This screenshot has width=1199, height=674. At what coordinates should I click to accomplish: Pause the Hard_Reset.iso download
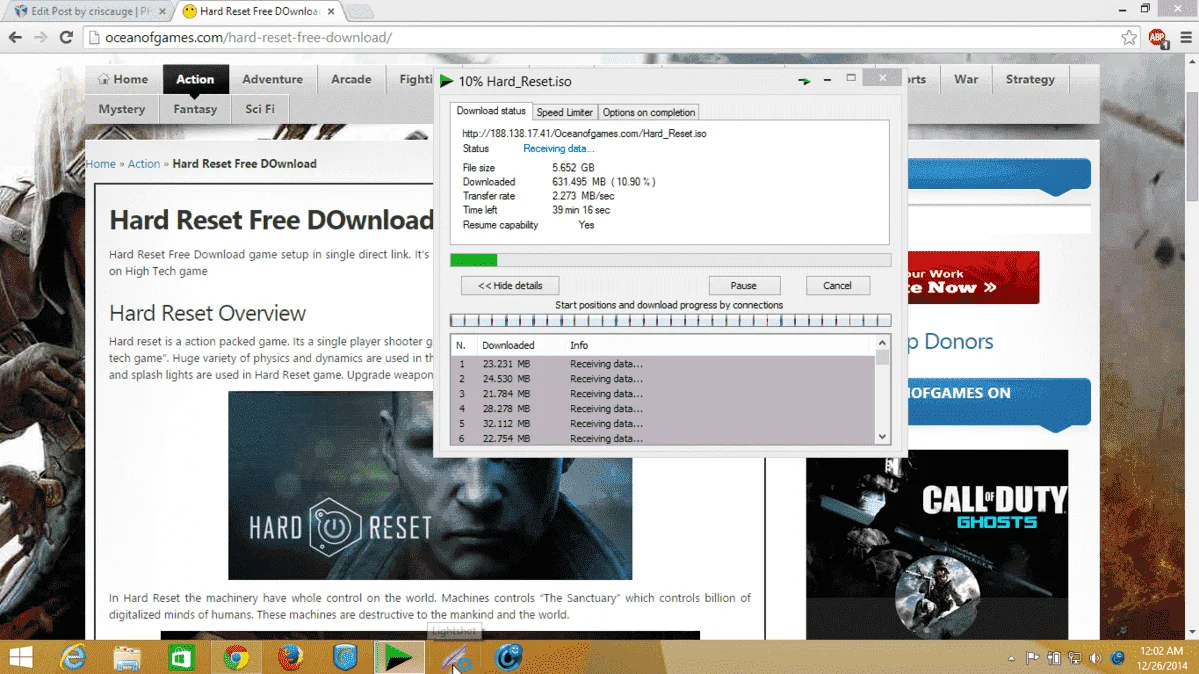point(743,285)
